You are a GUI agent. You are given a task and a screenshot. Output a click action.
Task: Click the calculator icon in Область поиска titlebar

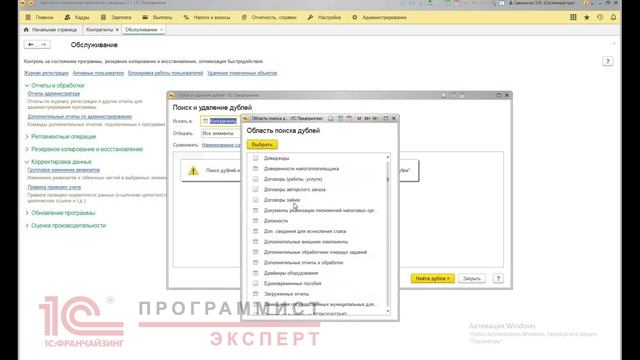click(x=340, y=118)
